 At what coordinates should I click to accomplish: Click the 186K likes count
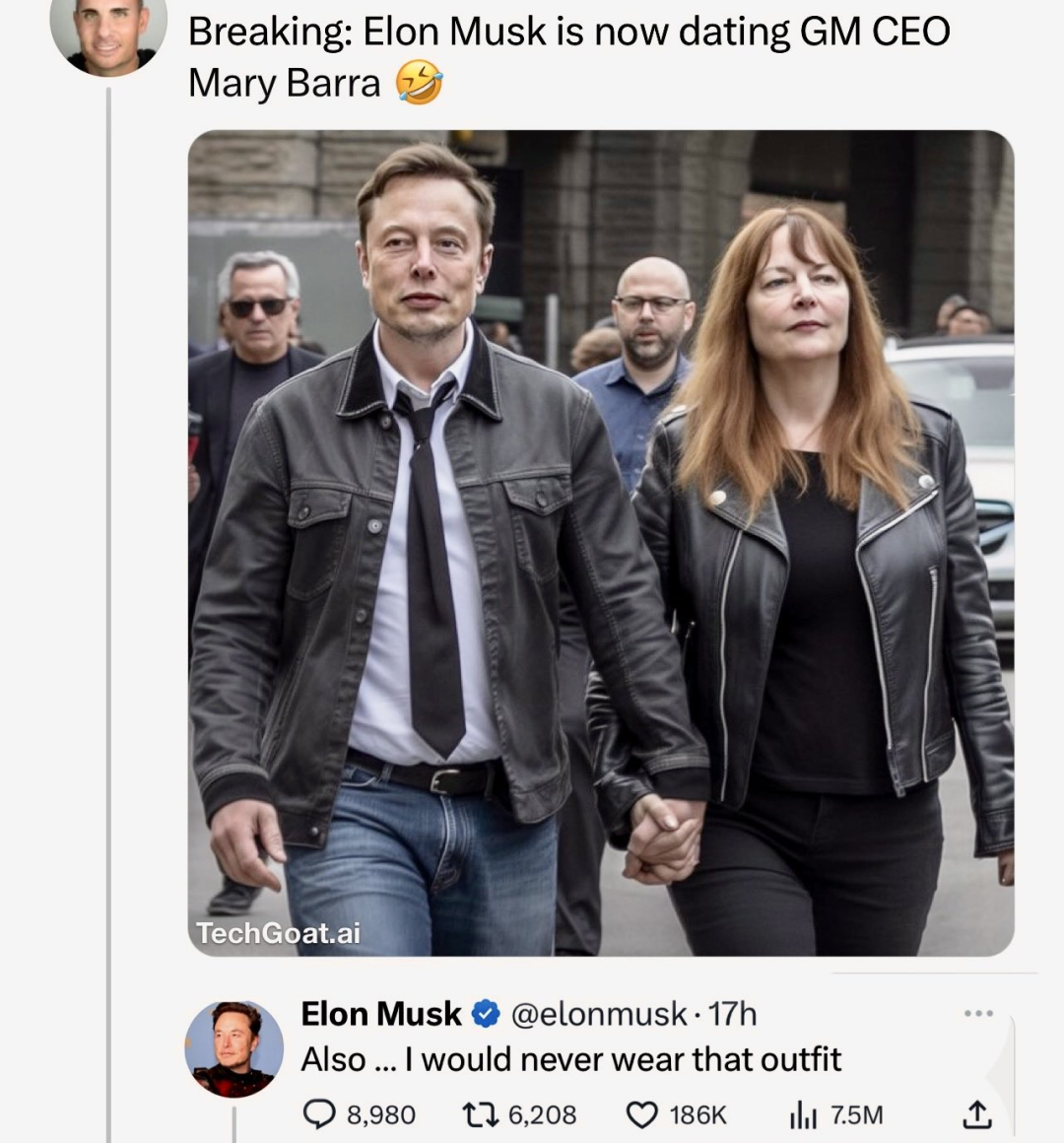click(x=698, y=1114)
